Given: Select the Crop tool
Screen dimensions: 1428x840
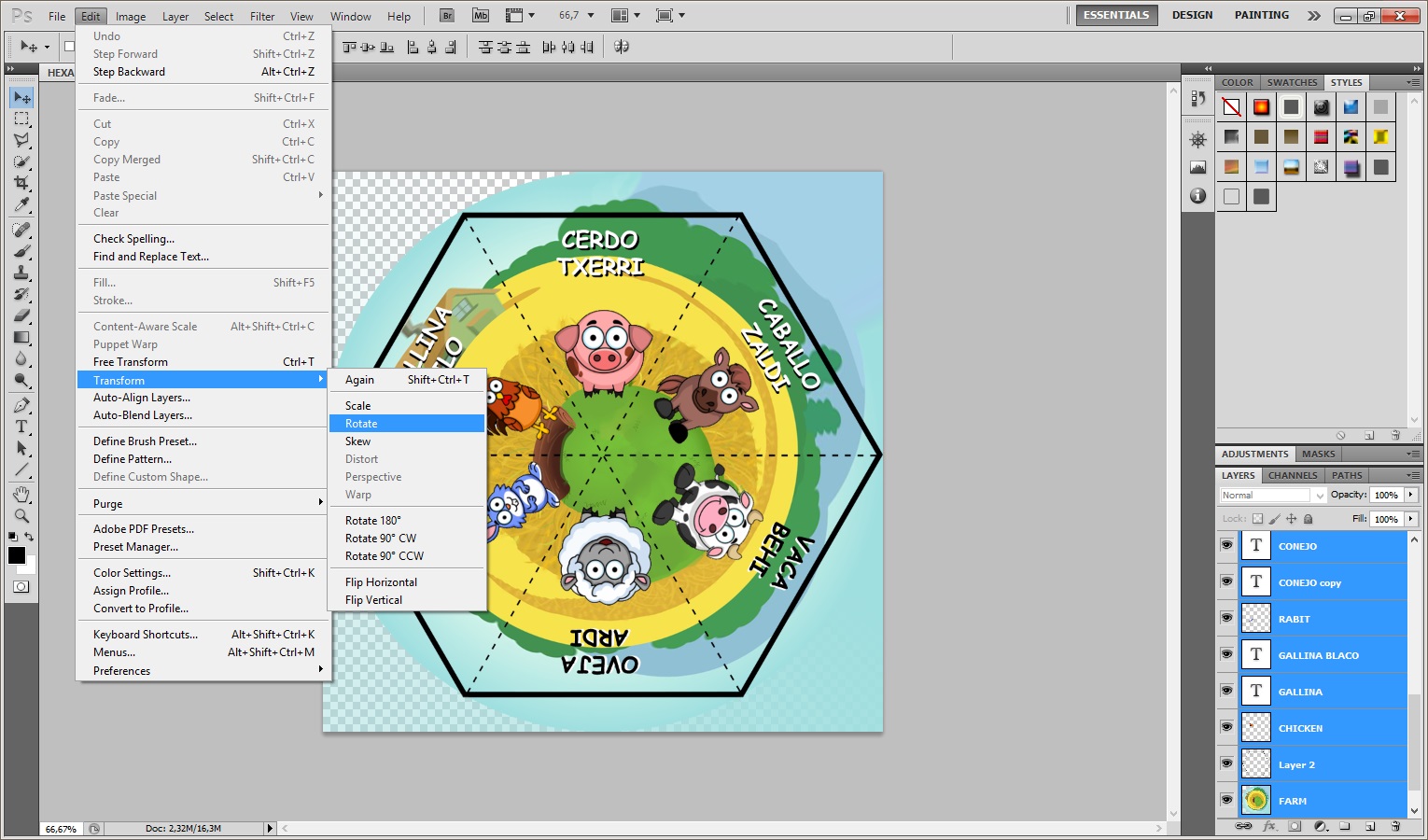Looking at the screenshot, I should coord(21,183).
